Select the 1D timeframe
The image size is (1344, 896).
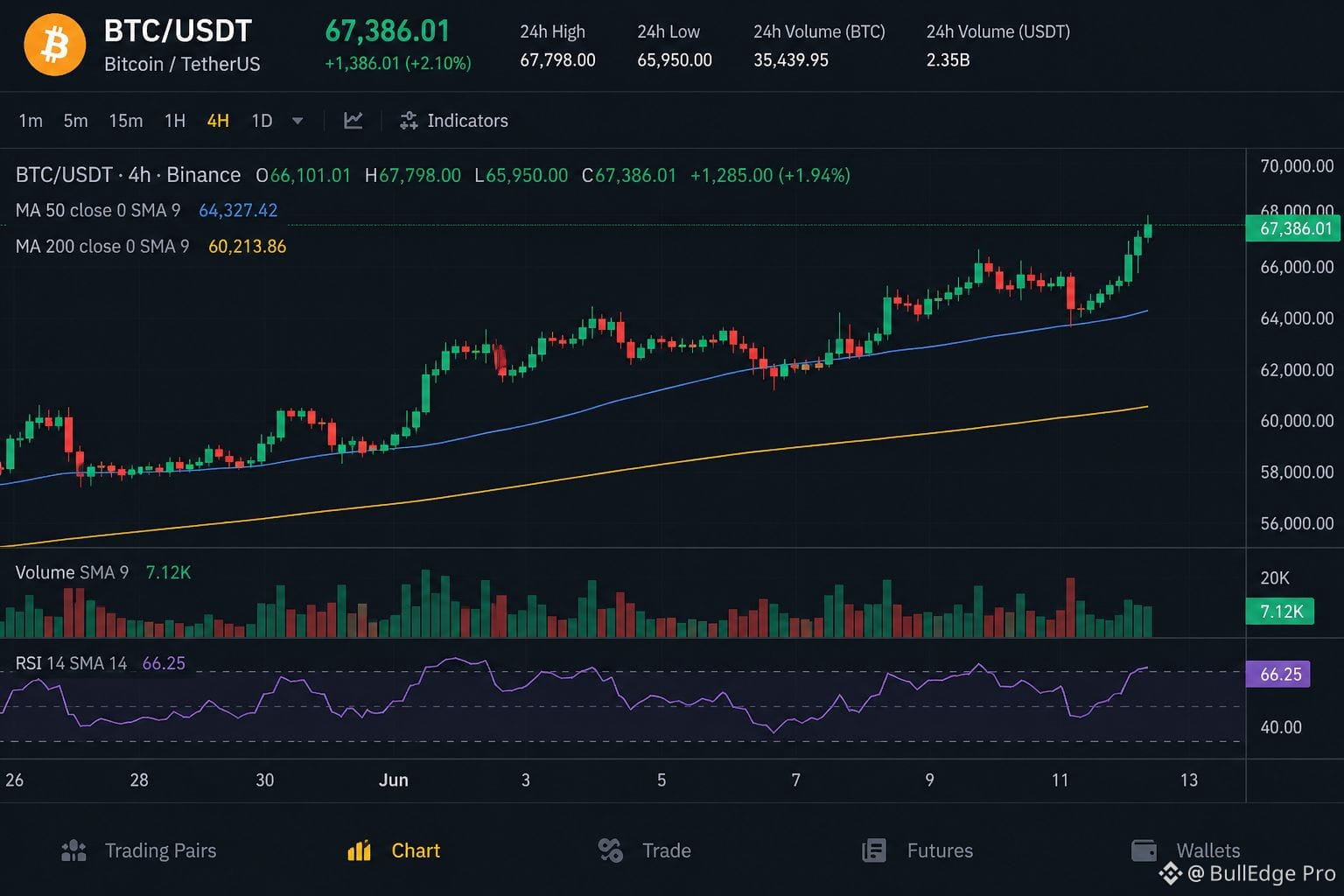(x=262, y=121)
